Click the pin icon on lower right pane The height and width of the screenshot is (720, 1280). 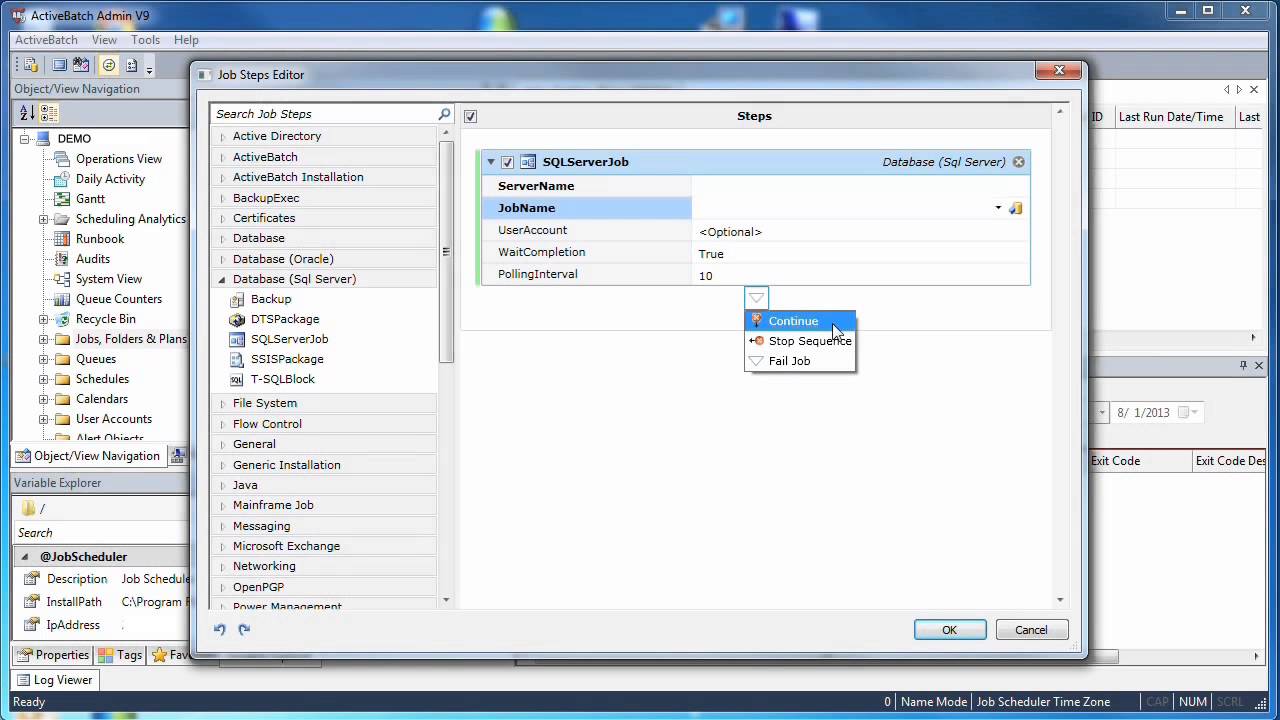pos(1244,366)
